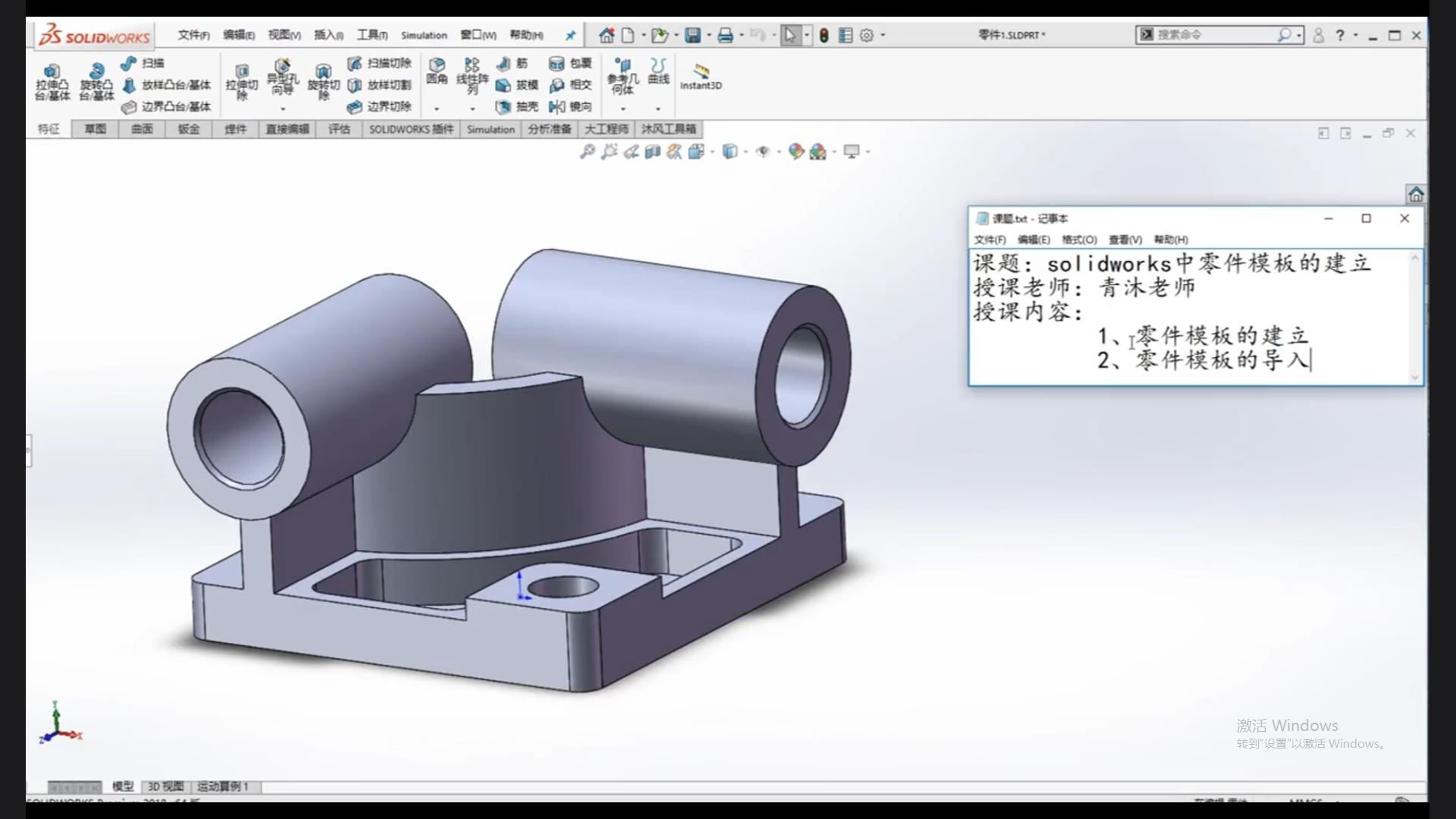This screenshot has height=819, width=1456.
Task: Select the 线性阵列 linear pattern tool
Action: pyautogui.click(x=472, y=76)
